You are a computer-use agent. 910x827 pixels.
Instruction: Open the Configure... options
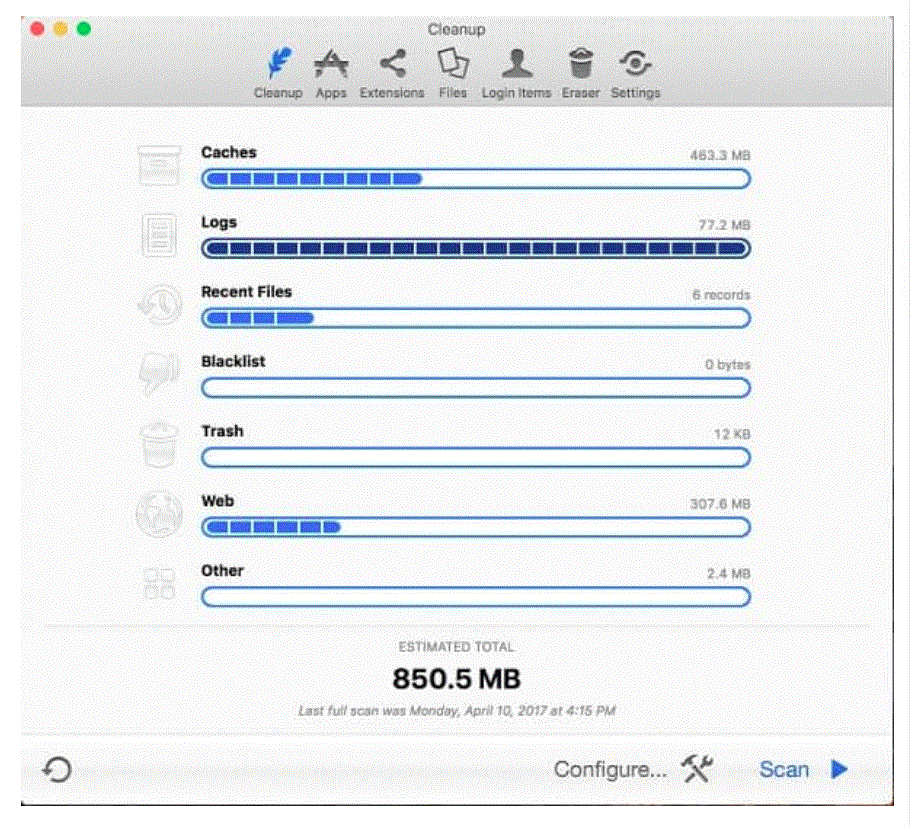point(611,770)
